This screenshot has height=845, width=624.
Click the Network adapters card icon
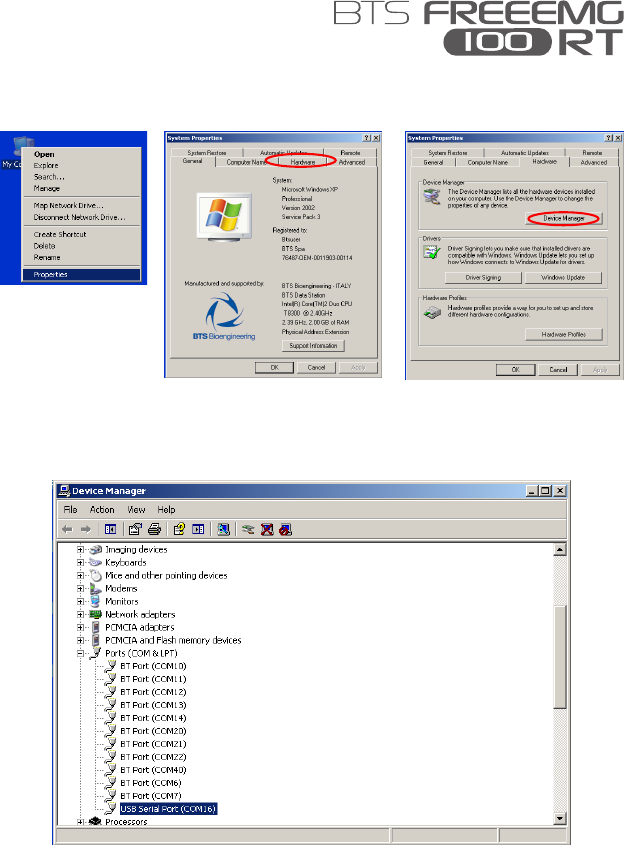[96, 614]
